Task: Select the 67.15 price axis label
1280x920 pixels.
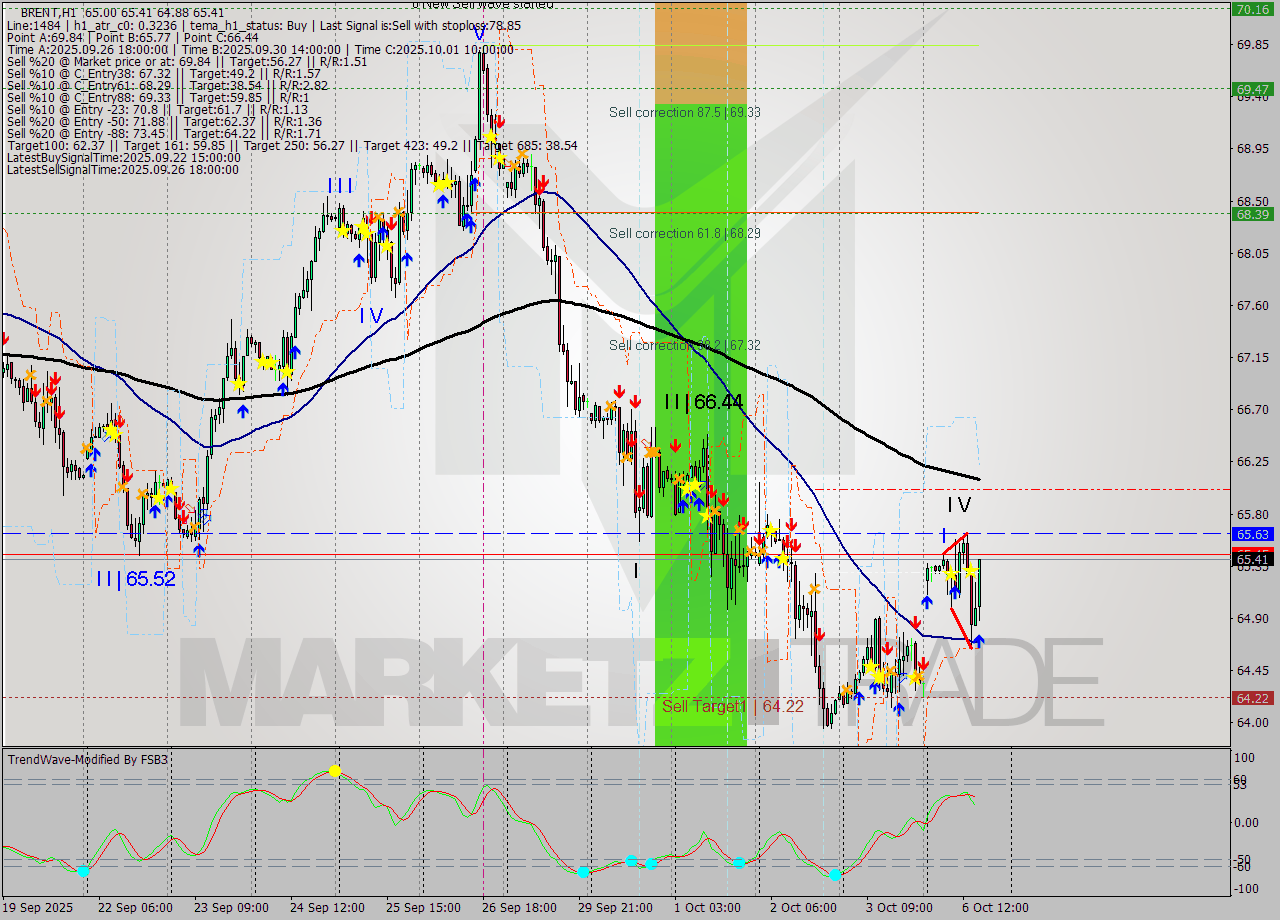Action: 1253,357
